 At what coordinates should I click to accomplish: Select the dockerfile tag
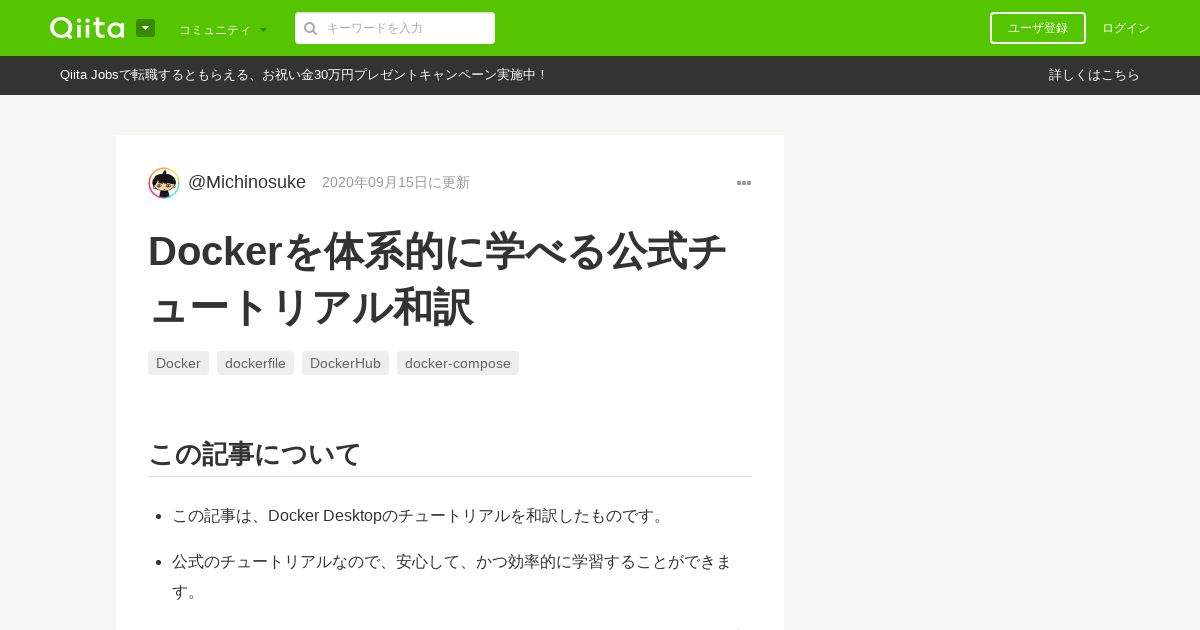point(255,363)
